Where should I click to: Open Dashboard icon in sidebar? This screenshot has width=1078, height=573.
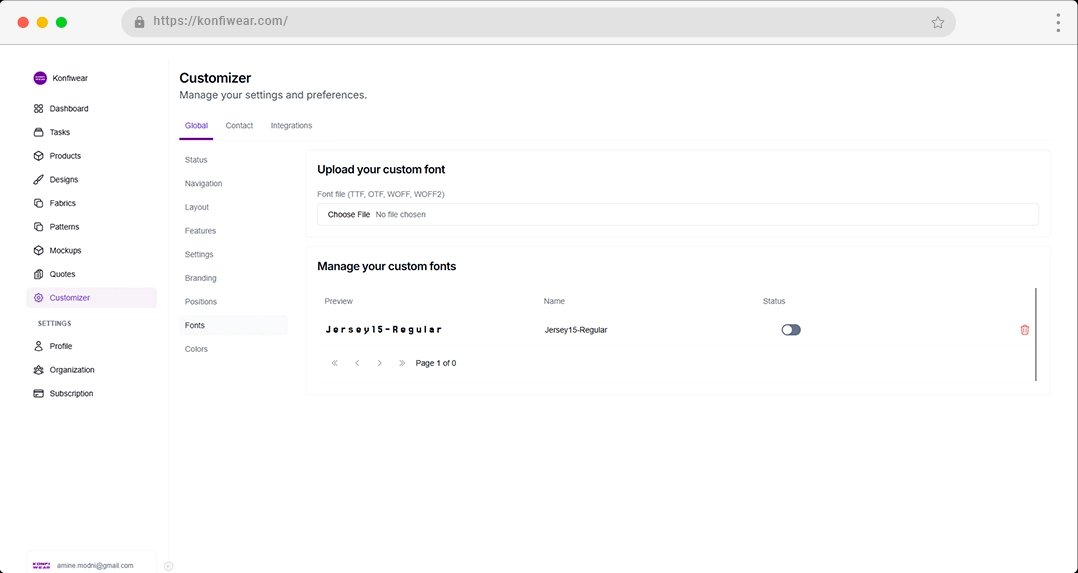[x=38, y=109]
